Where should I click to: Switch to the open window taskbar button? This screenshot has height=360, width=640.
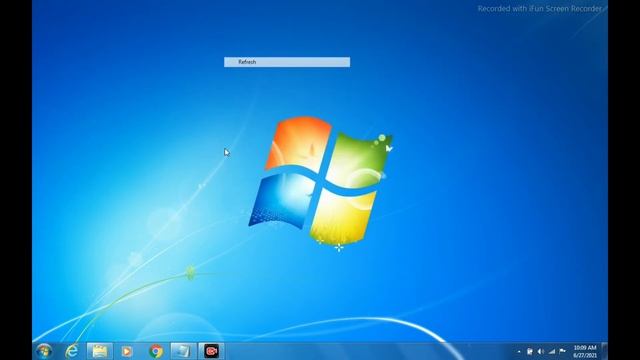(183, 351)
